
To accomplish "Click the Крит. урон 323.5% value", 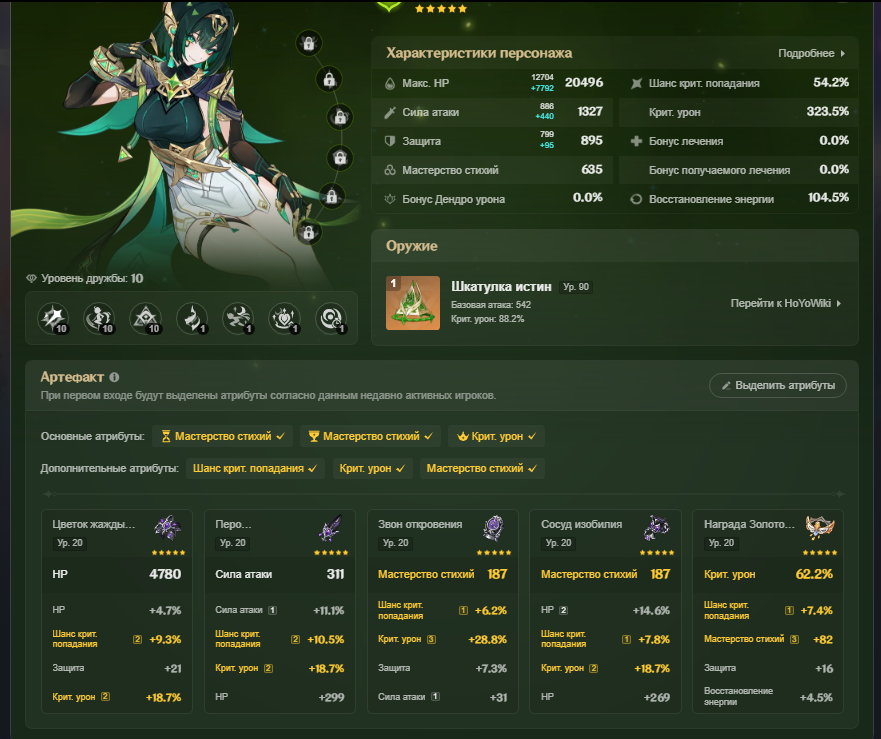I will tap(828, 111).
